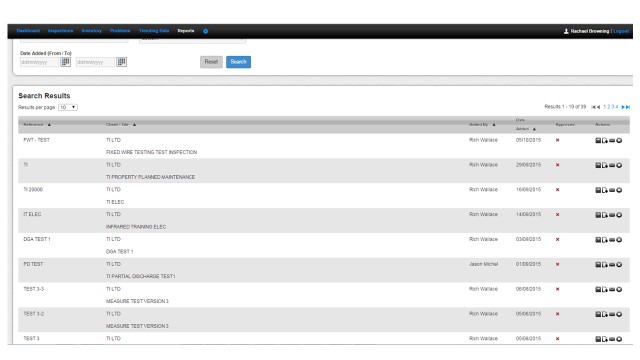The height and width of the screenshot is (360, 640).
Task: Click the floppy-disk action icon for FWT - TEST
Action: point(598,140)
